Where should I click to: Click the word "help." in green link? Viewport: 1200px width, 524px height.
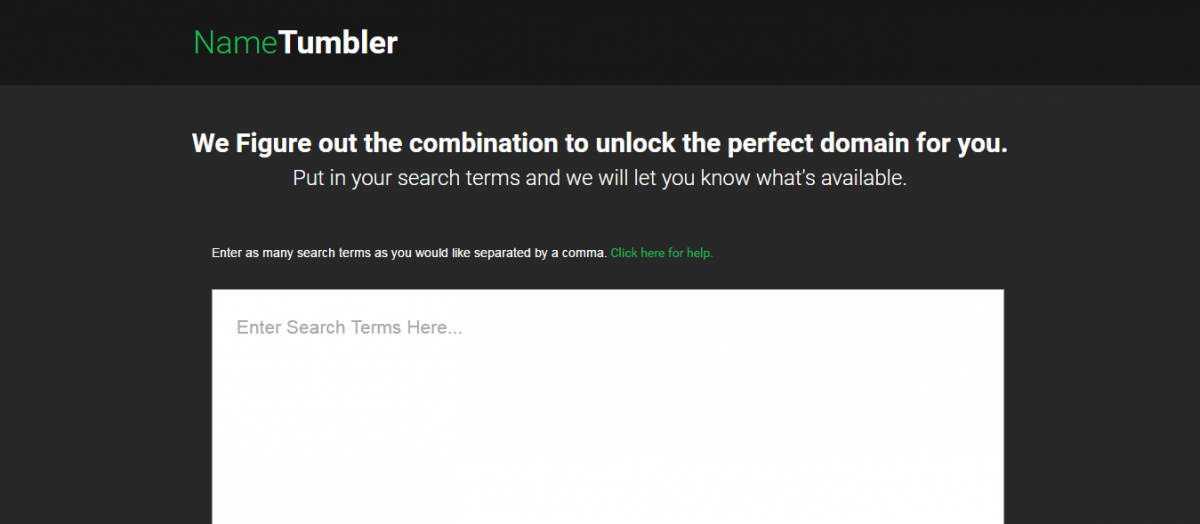click(x=700, y=253)
